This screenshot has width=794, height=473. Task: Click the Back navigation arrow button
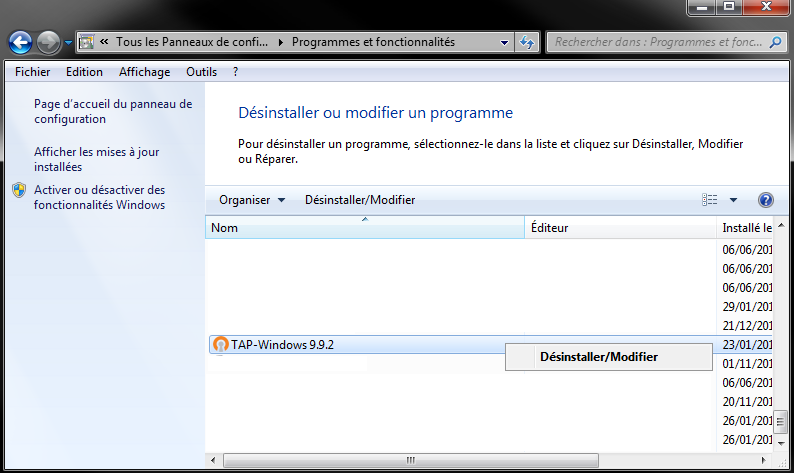(20, 43)
